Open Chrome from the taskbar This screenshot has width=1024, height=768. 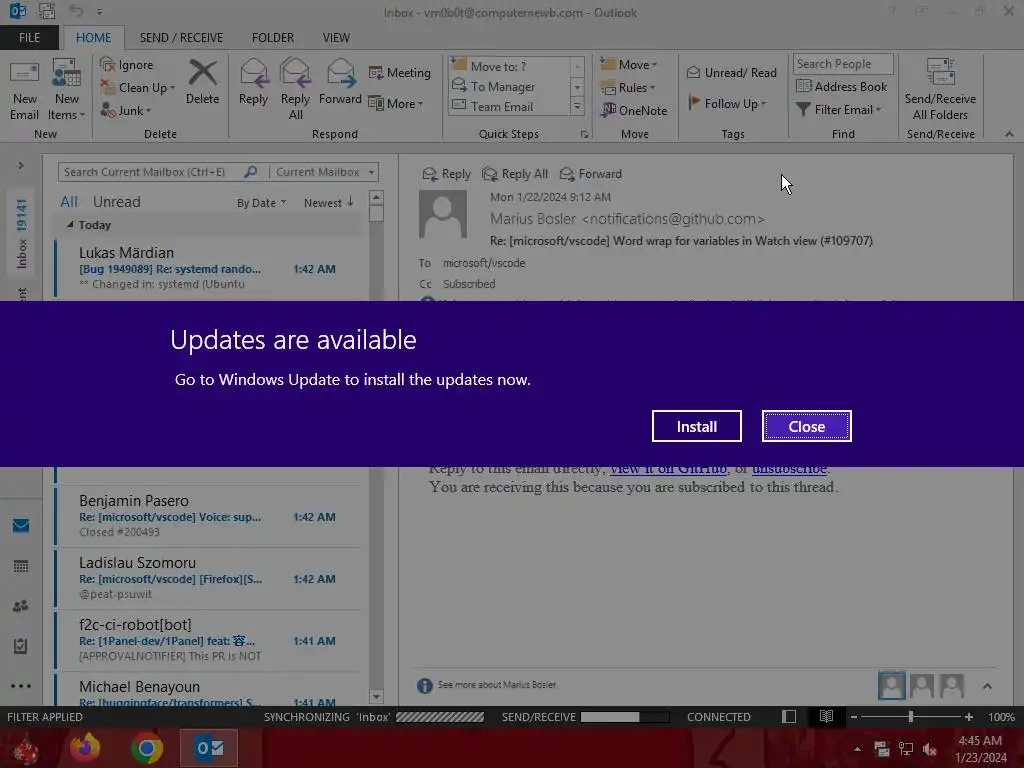147,748
